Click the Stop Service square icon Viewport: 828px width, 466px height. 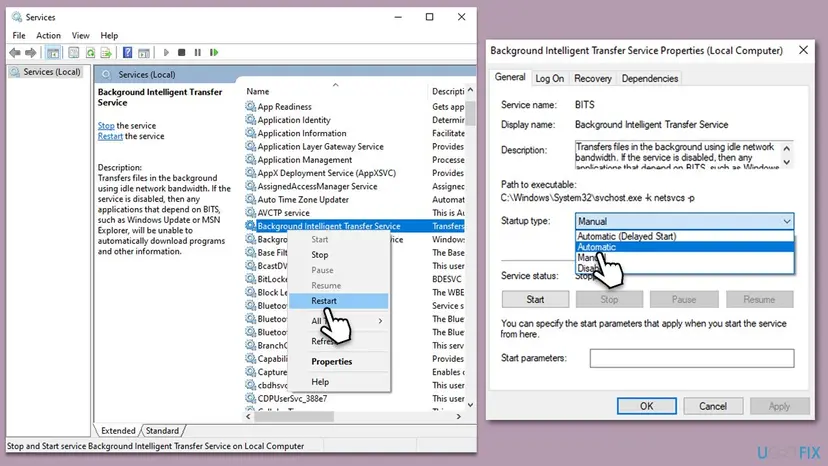click(182, 52)
